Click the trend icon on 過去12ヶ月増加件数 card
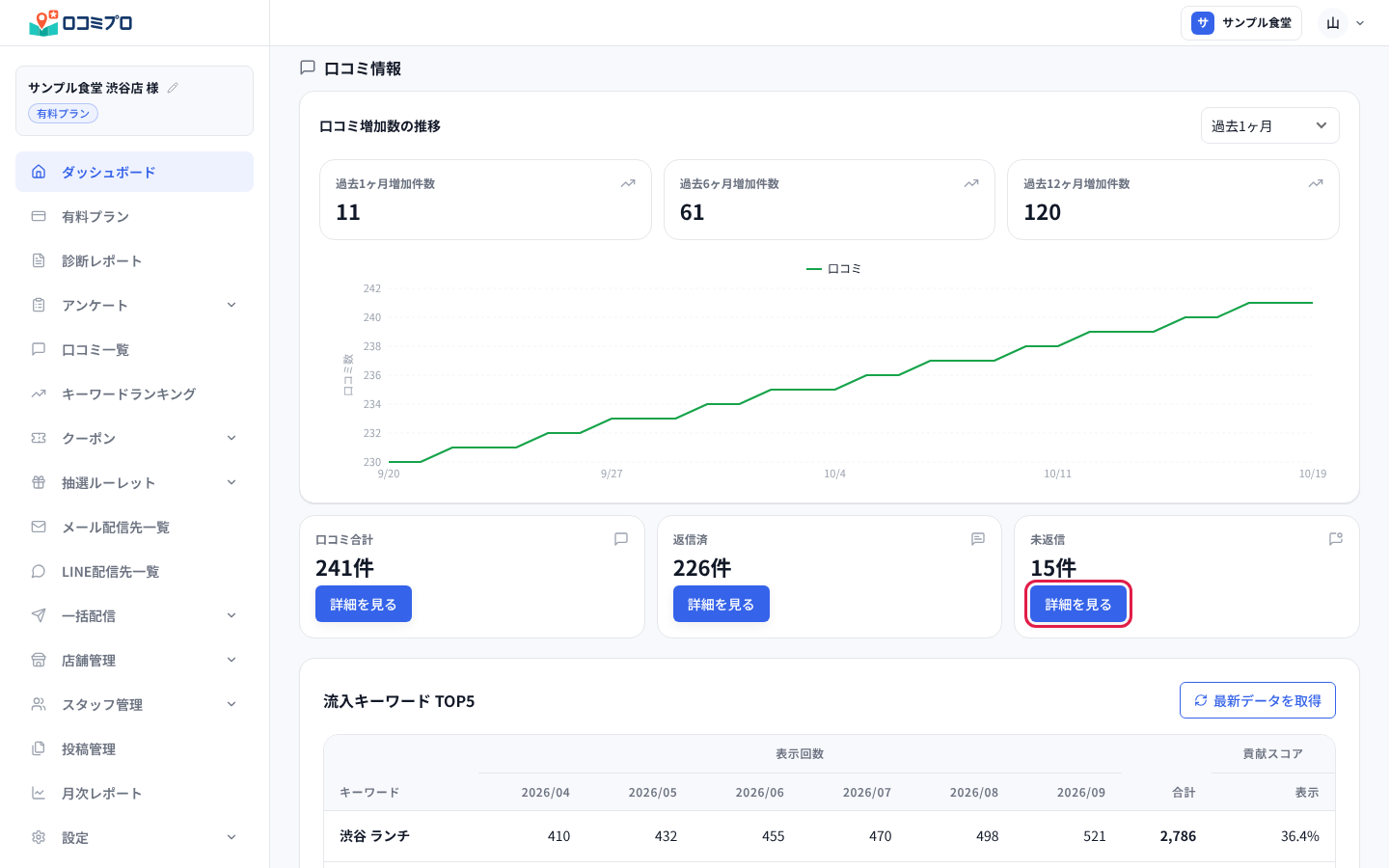 coord(1316,183)
